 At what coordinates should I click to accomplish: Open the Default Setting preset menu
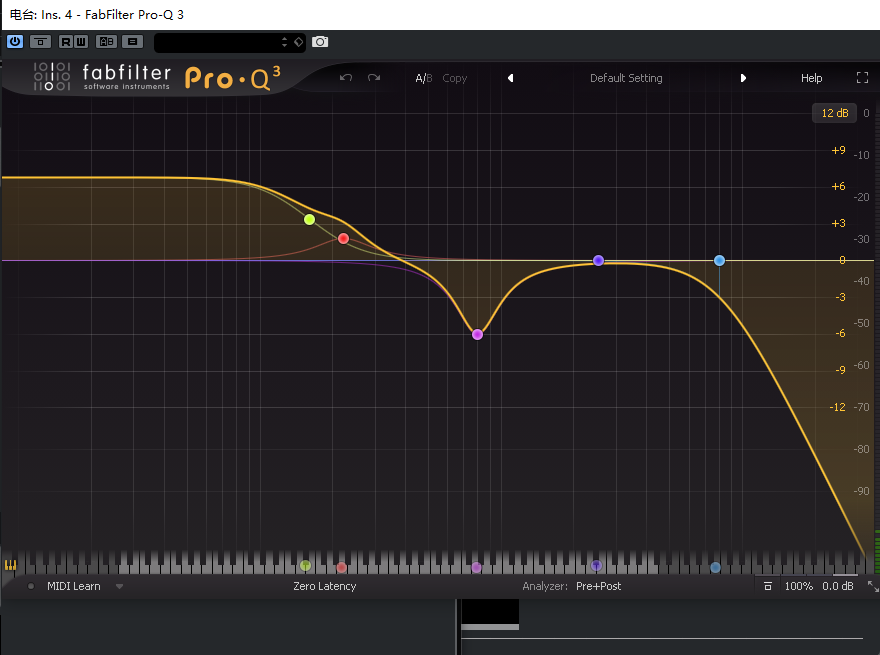(x=626, y=78)
